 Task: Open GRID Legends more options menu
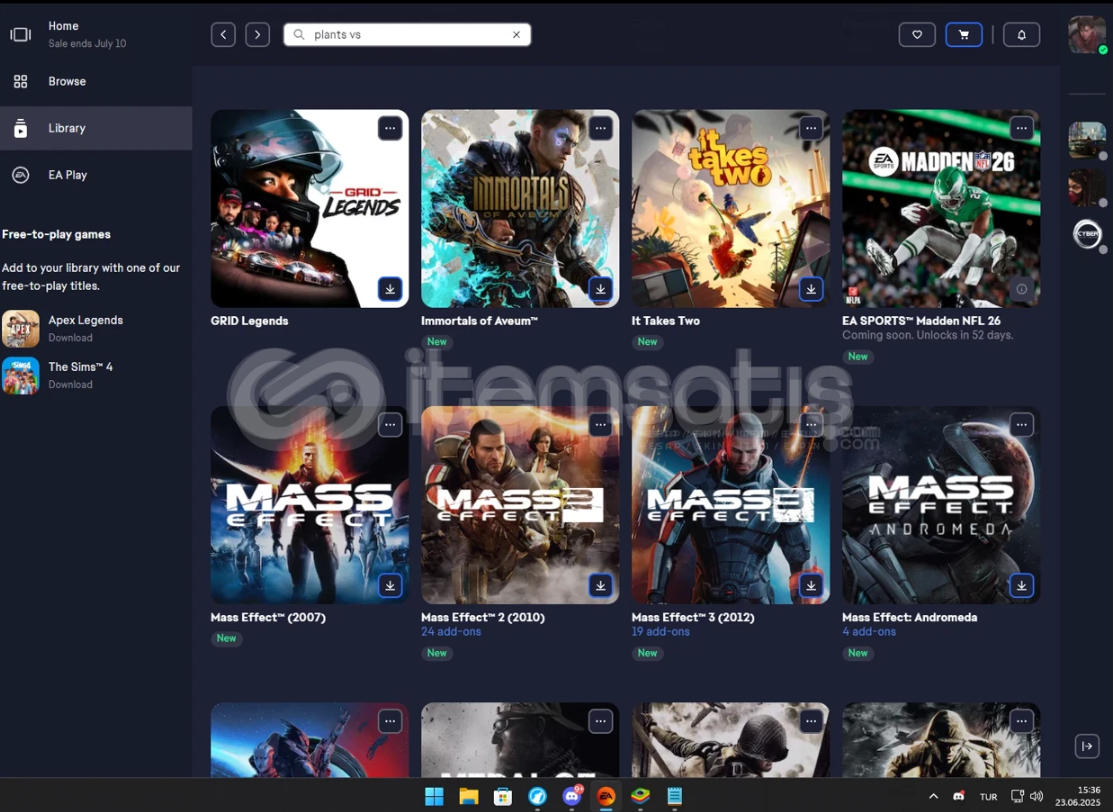(390, 128)
